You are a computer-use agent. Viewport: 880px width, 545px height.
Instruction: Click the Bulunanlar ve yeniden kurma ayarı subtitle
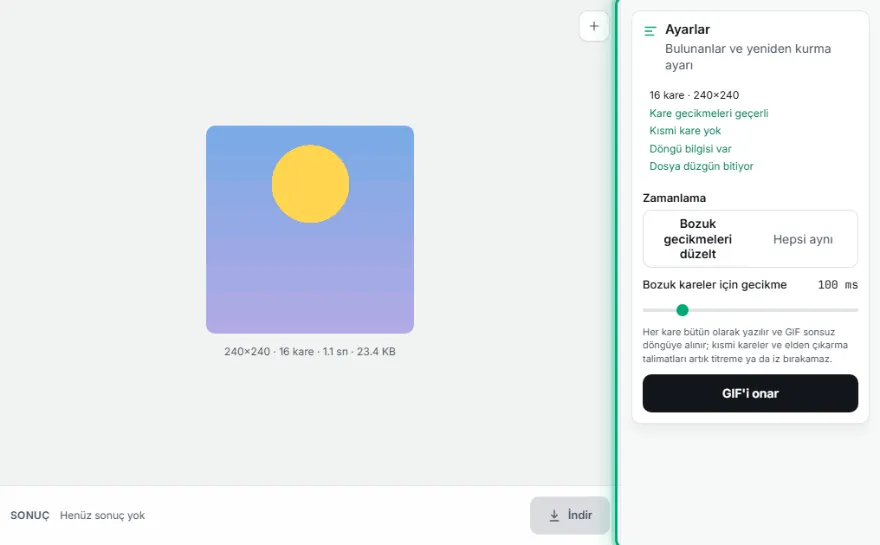pos(748,57)
